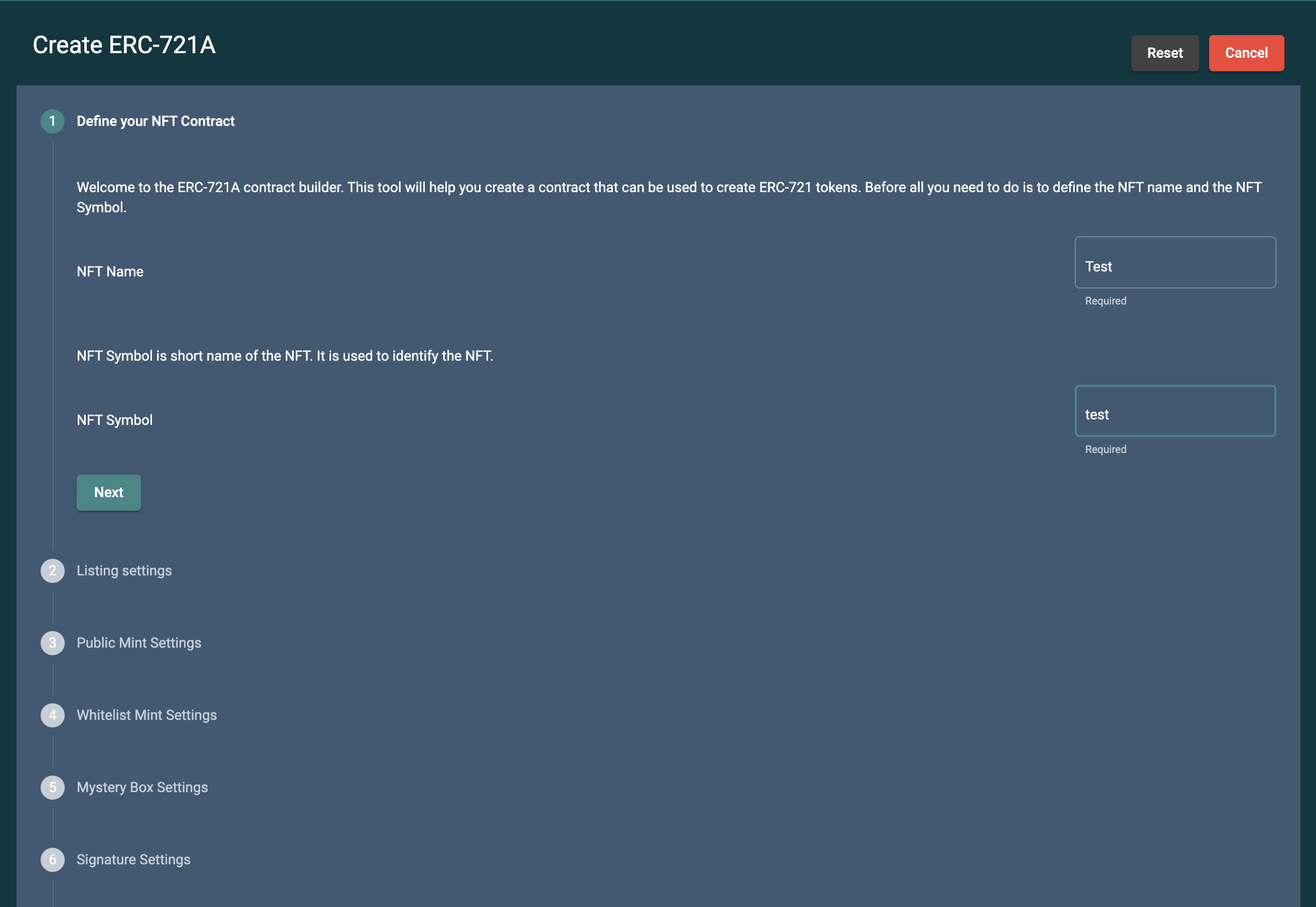The height and width of the screenshot is (907, 1316).
Task: Click the Reset button
Action: point(1165,53)
